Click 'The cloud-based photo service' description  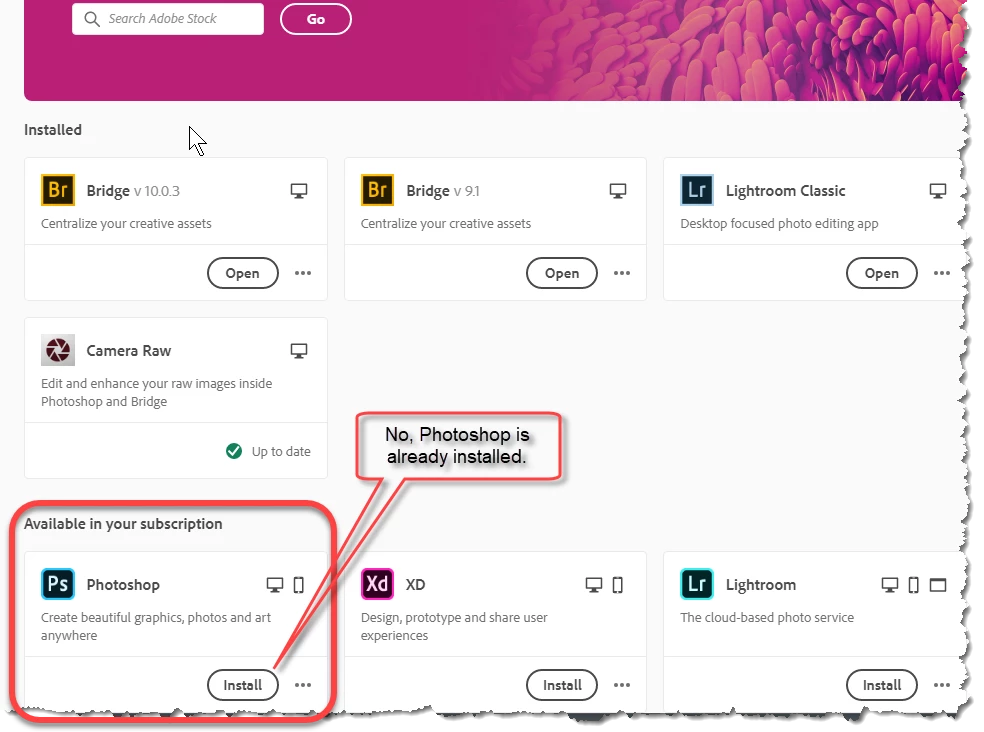click(x=767, y=617)
